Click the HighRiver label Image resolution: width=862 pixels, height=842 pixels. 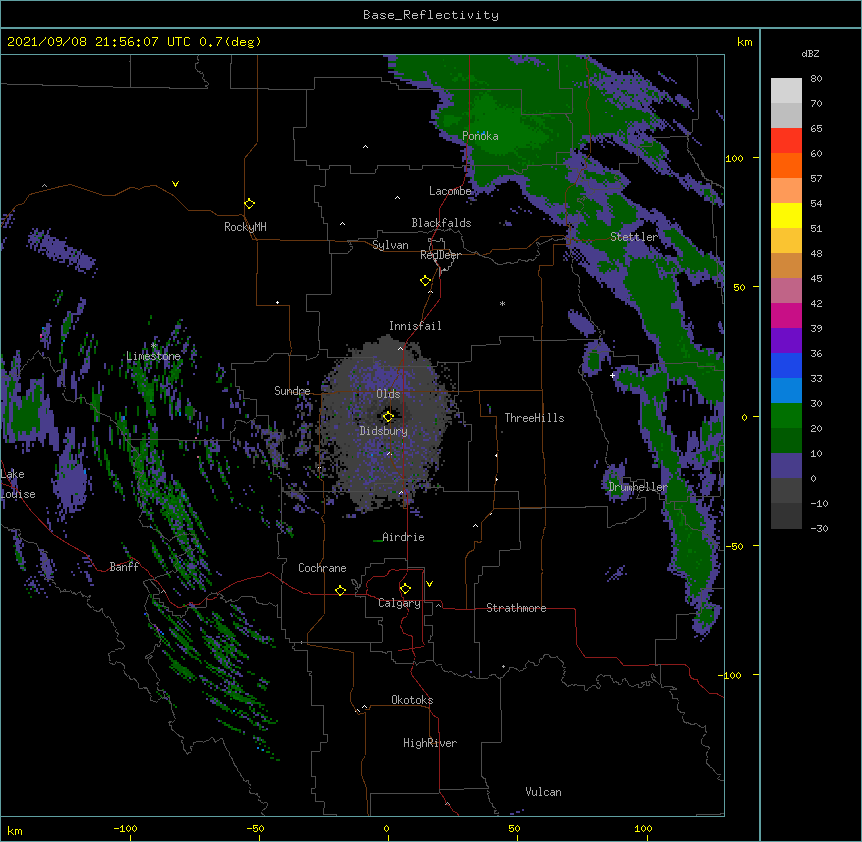coord(430,743)
